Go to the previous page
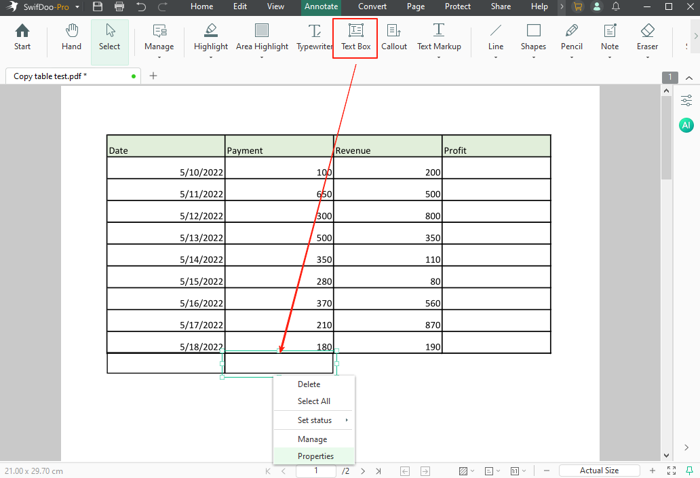This screenshot has width=700, height=478. coord(283,471)
